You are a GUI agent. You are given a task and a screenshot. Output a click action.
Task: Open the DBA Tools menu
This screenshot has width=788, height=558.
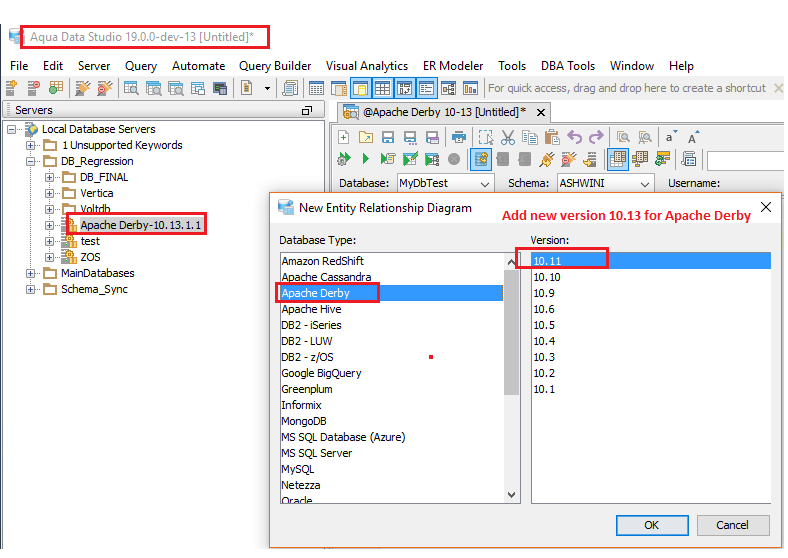(x=568, y=66)
